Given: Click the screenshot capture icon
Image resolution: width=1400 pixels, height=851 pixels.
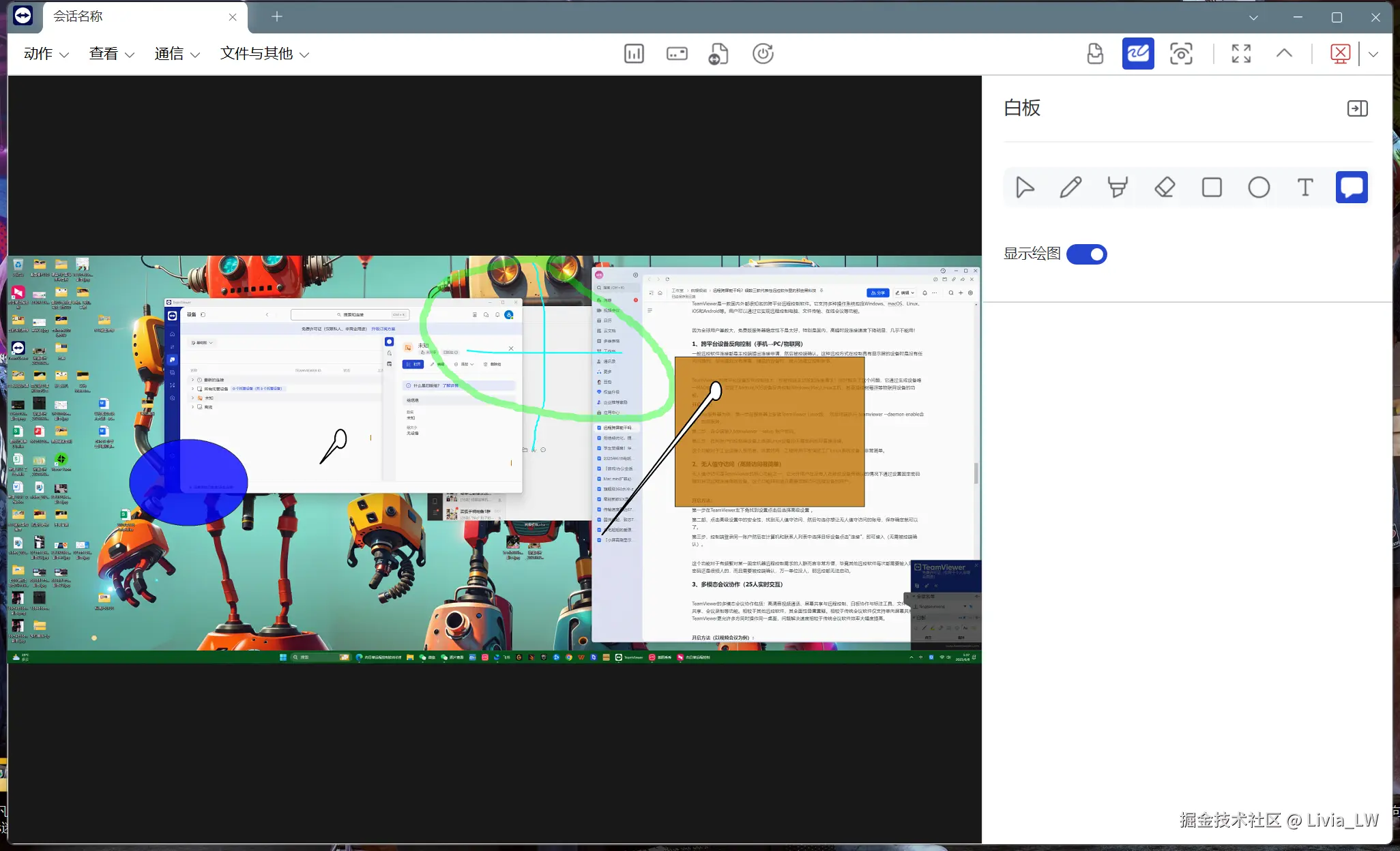Looking at the screenshot, I should pyautogui.click(x=1181, y=53).
